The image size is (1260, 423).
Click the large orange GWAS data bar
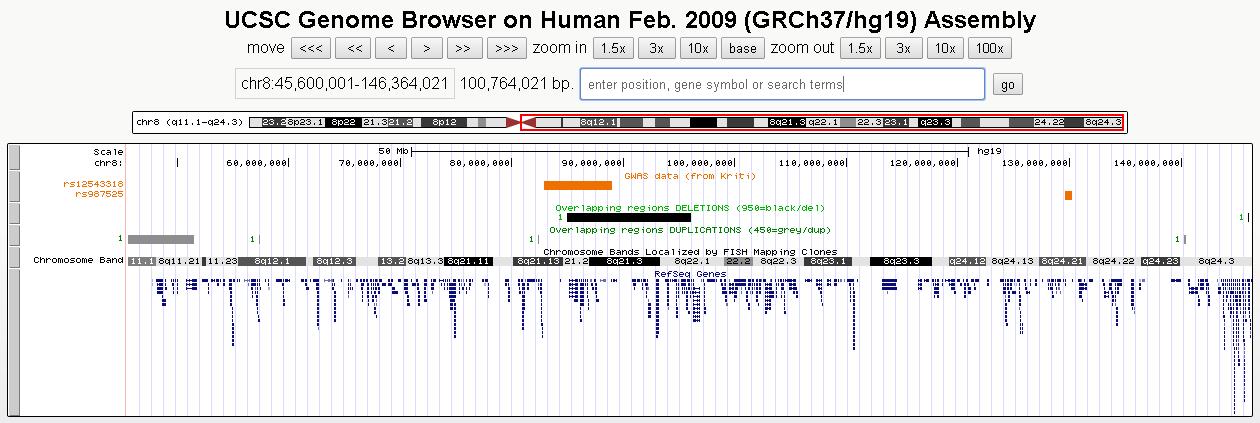coord(577,185)
